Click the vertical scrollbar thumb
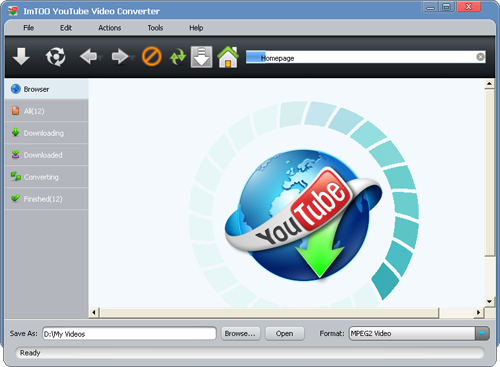Viewport: 500px width, 367px height. click(x=489, y=172)
